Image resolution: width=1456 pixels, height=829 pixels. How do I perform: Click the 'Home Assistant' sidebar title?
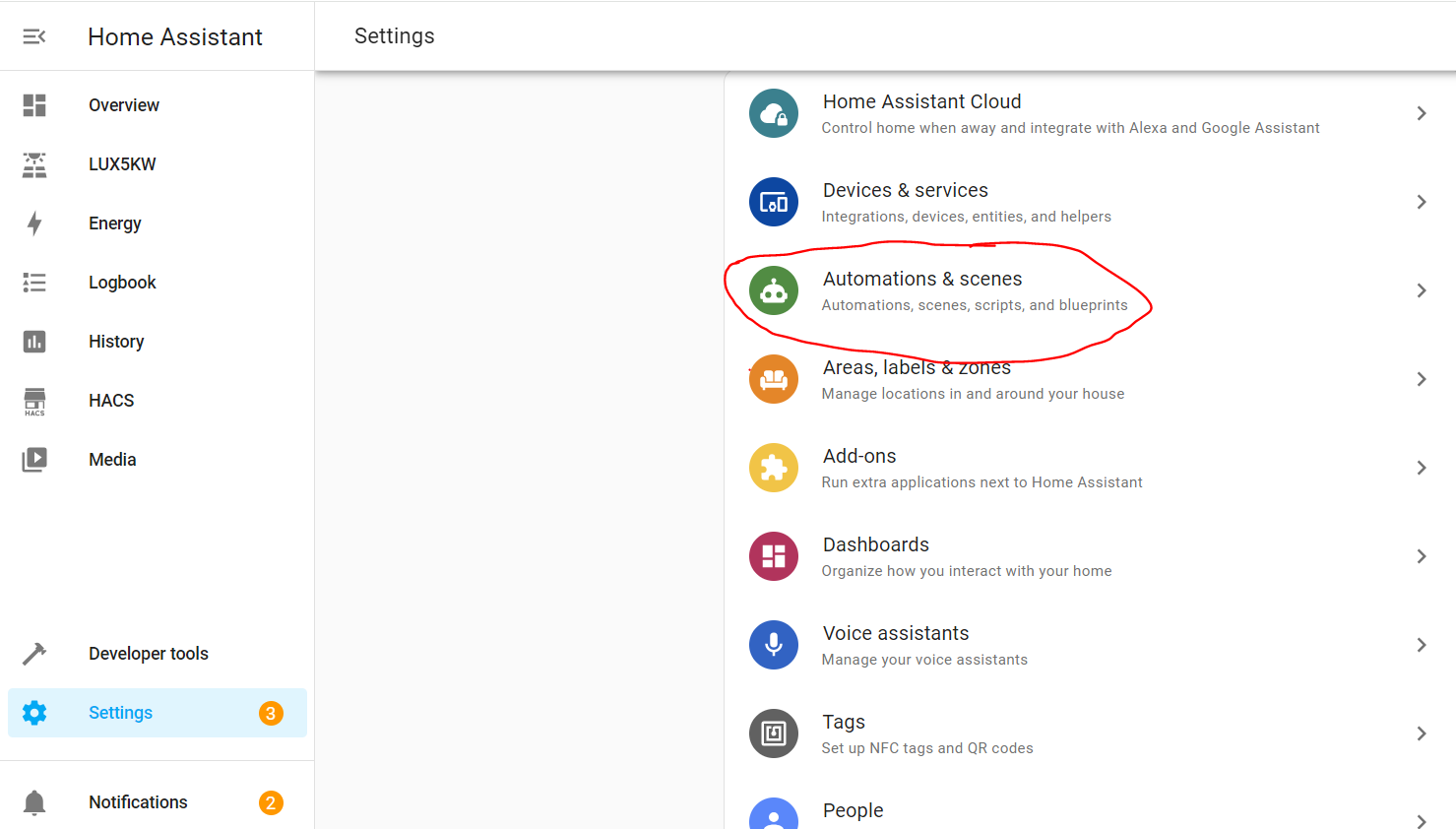175,36
